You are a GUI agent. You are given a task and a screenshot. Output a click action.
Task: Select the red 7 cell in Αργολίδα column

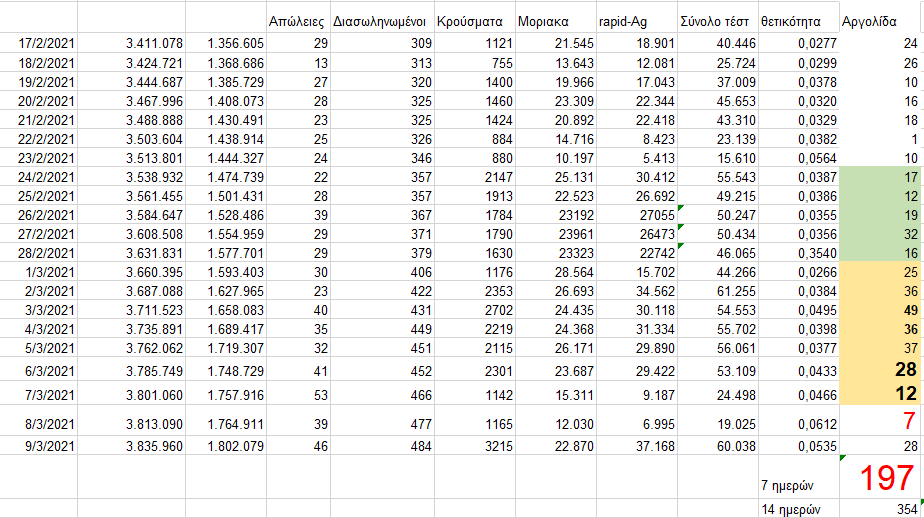[x=880, y=419]
